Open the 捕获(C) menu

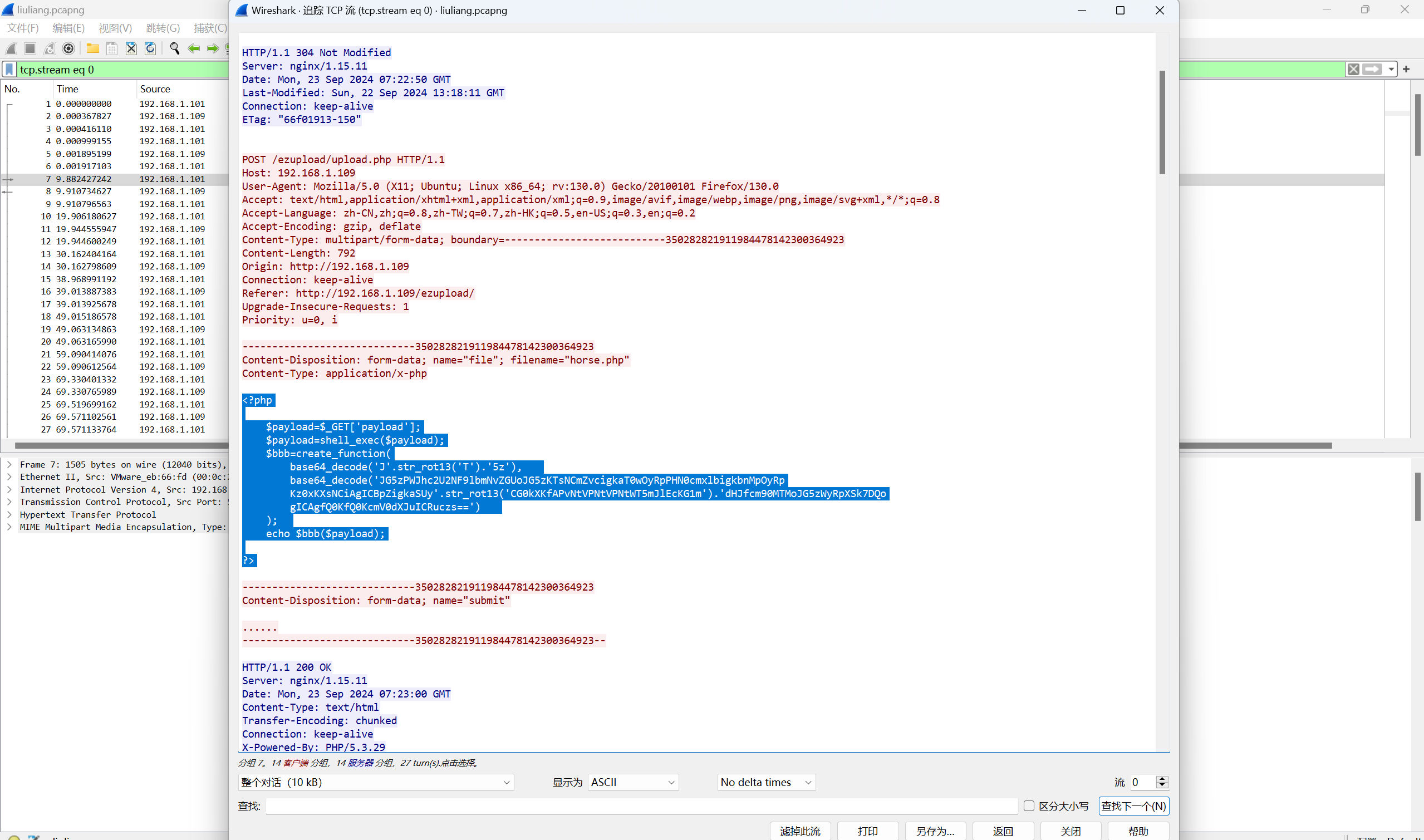pyautogui.click(x=210, y=28)
